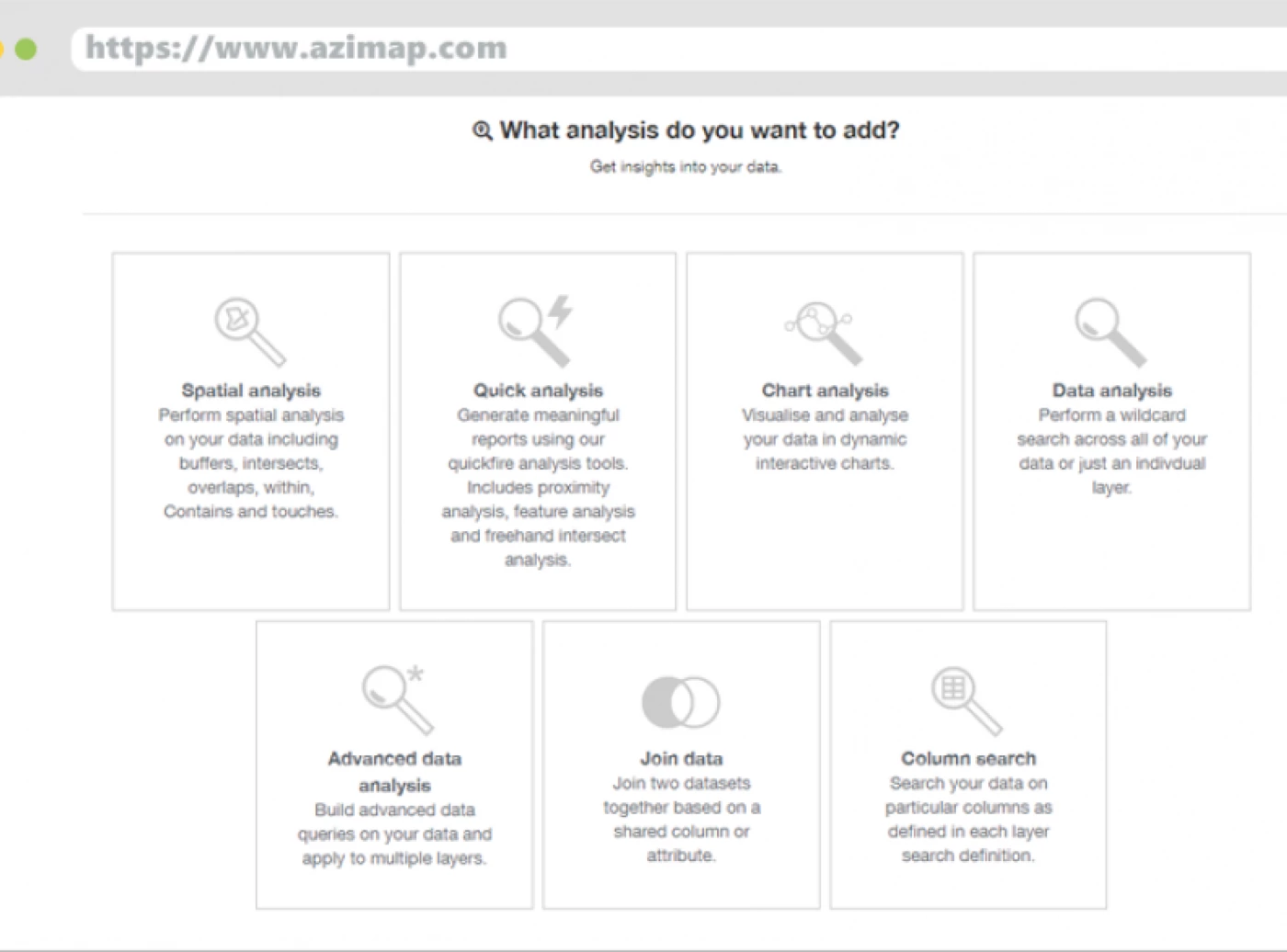
Task: Select the Data analysis title
Action: point(1111,391)
